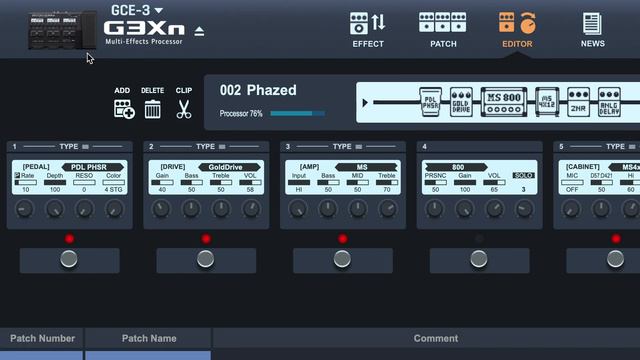Click the Color knob of PDL PHSR

(x=114, y=209)
